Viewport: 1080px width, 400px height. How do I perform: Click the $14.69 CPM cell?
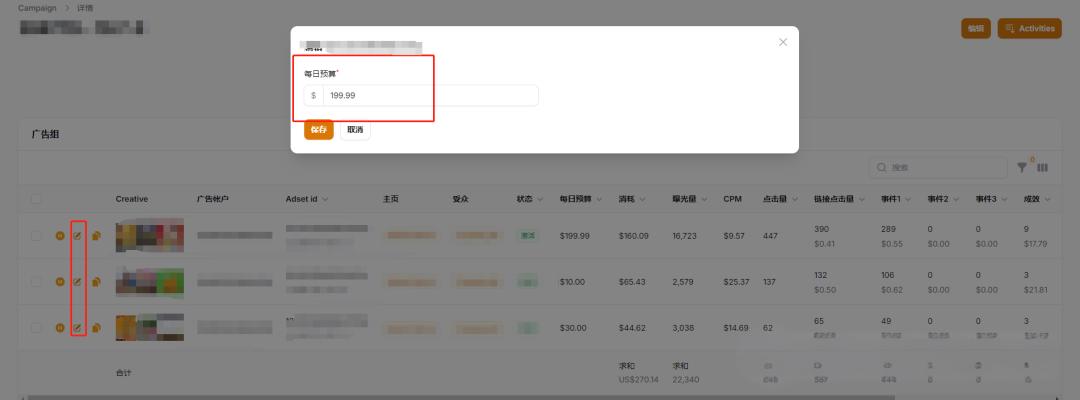pos(736,328)
